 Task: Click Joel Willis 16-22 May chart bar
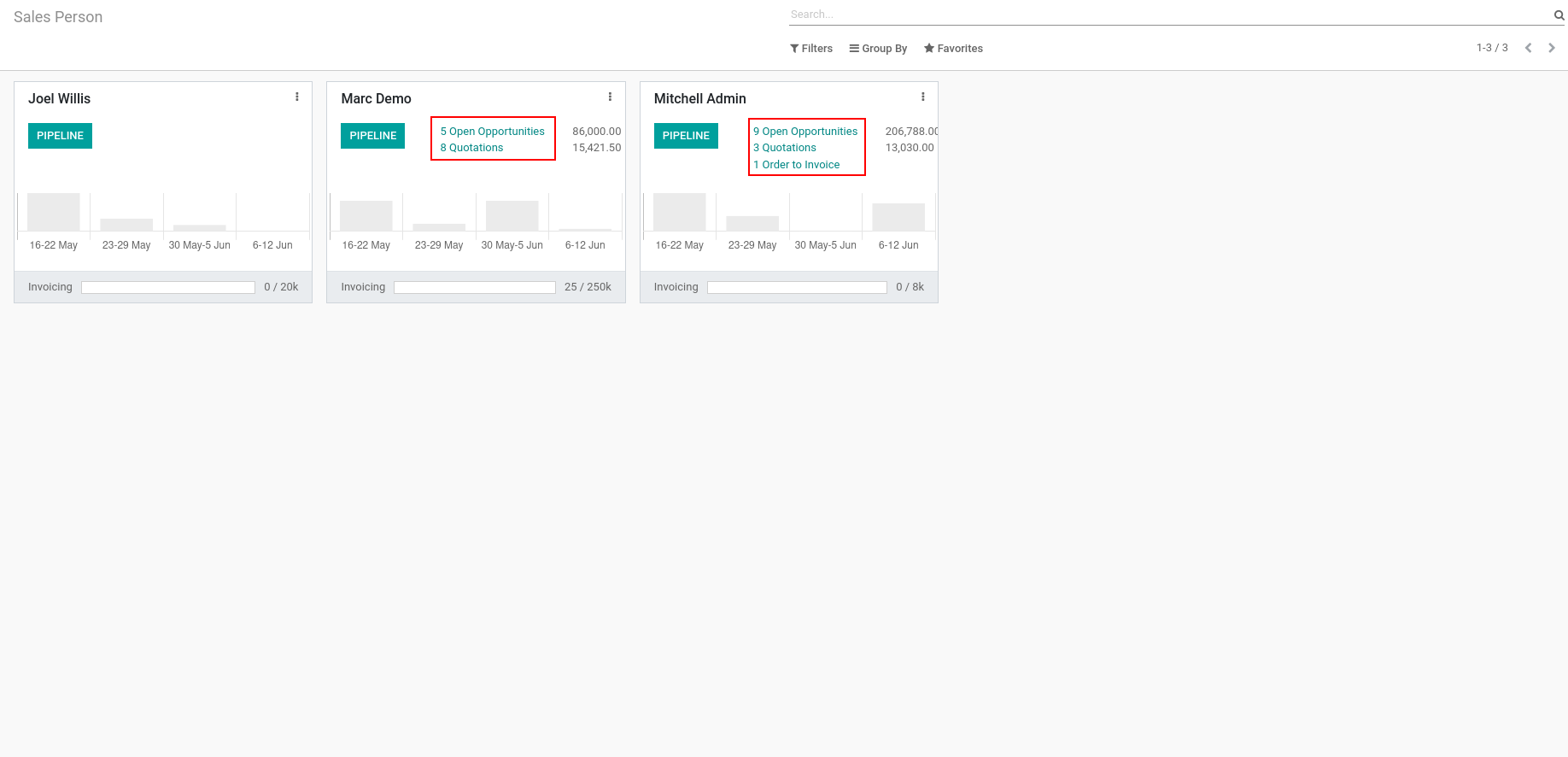point(54,212)
